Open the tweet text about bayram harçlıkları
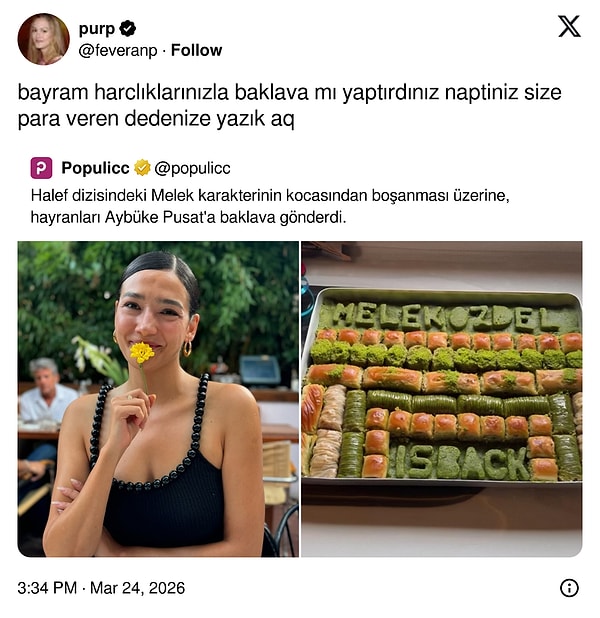600x618 pixels. click(x=289, y=105)
